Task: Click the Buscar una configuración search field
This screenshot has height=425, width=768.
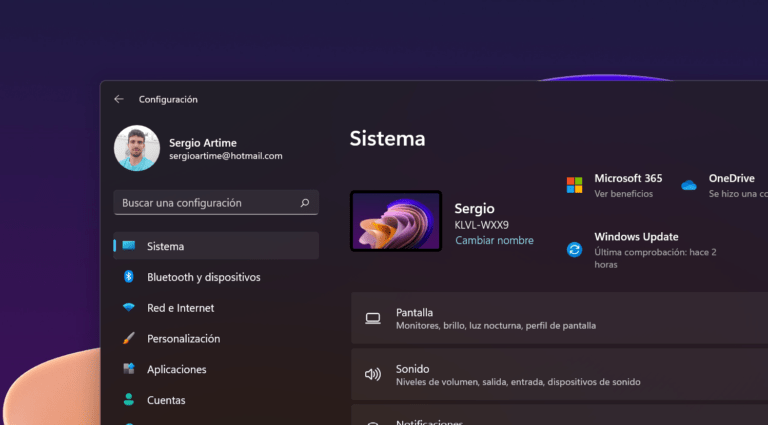Action: pos(216,203)
